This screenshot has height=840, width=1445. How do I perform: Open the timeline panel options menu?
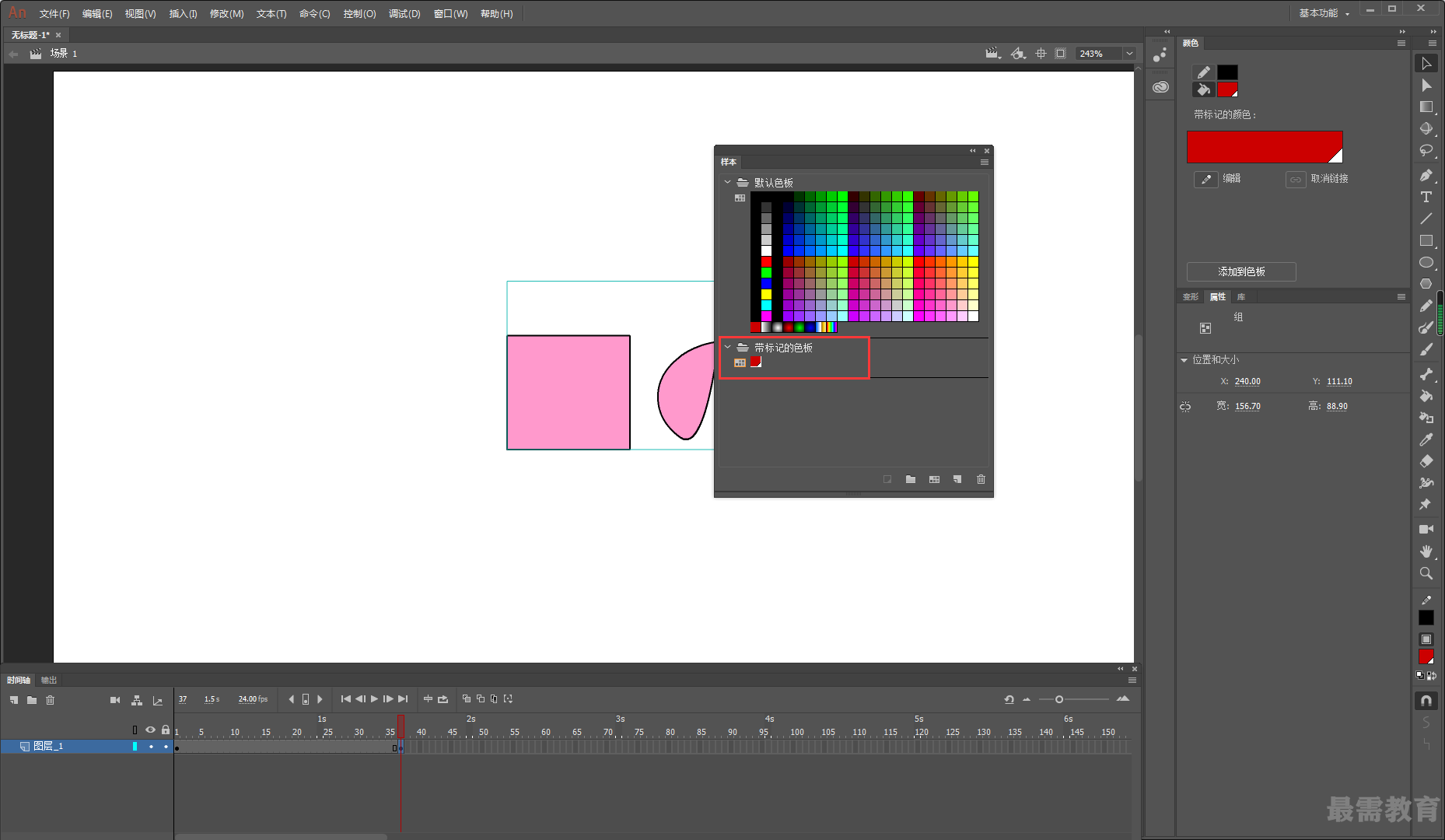pos(1132,681)
